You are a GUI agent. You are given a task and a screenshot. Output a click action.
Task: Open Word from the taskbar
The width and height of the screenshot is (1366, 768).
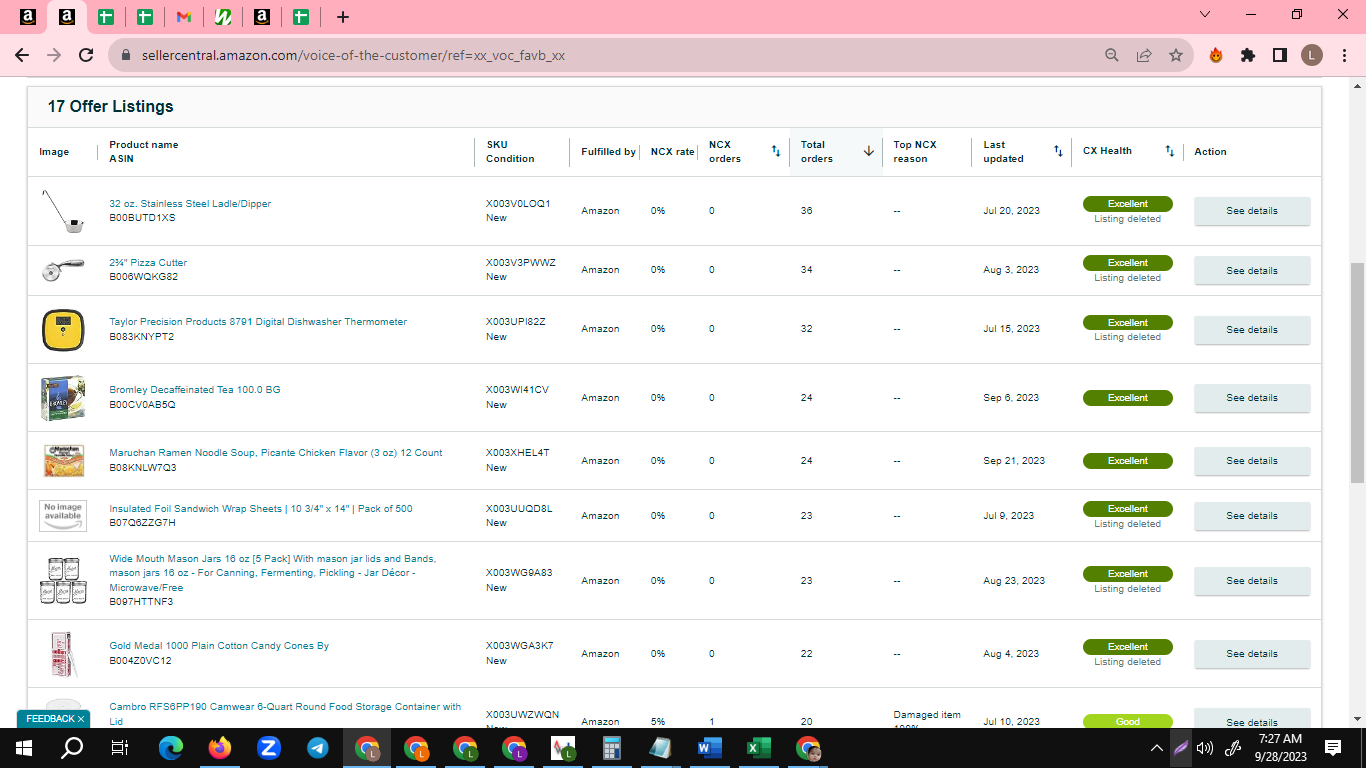click(709, 748)
